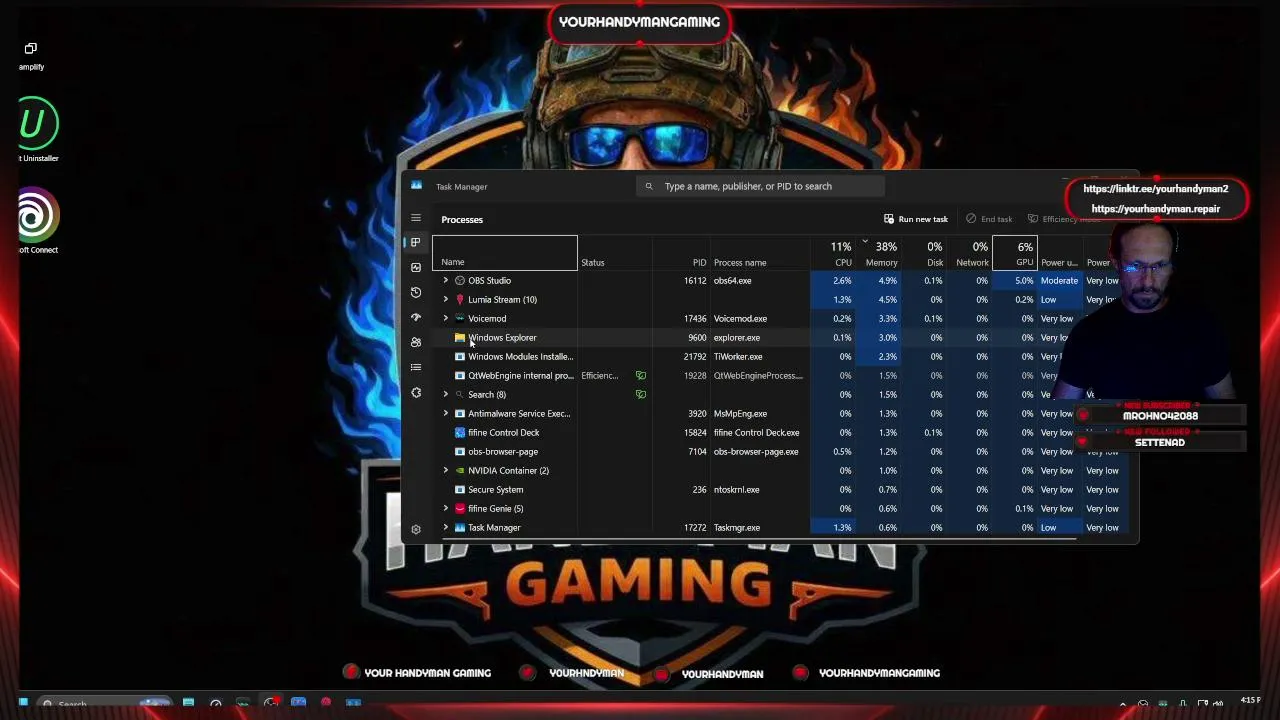Sort processes by CPU usage column
Image resolution: width=1280 pixels, height=720 pixels.
833,254
